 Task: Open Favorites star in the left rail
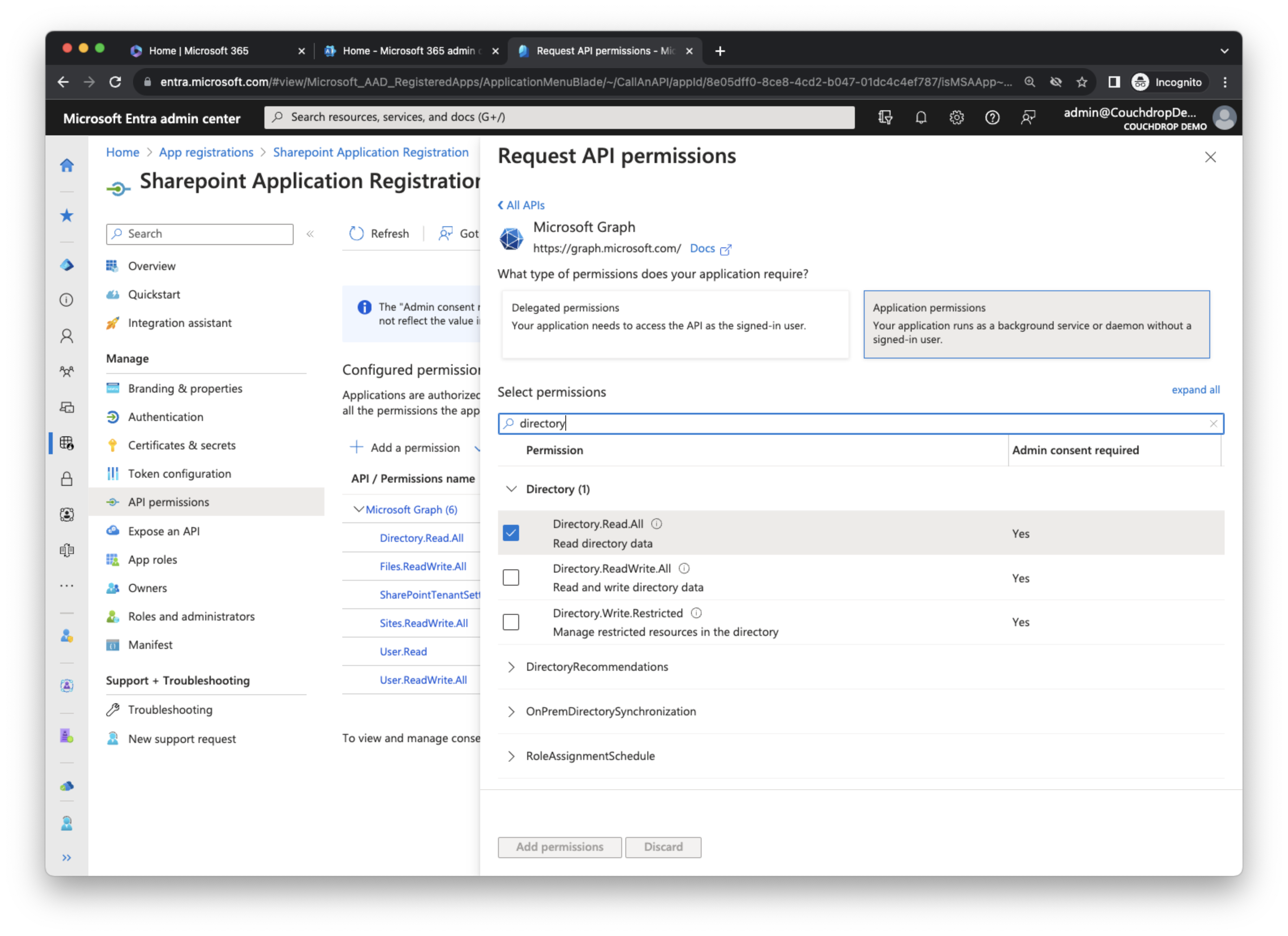67,215
